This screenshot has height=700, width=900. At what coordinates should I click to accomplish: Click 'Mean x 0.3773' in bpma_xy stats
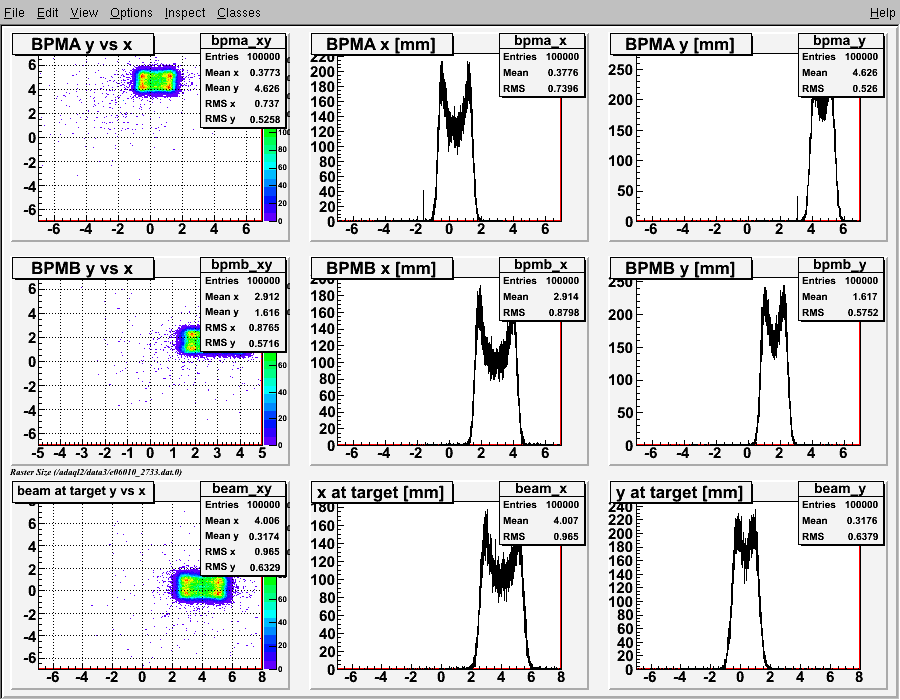click(243, 72)
